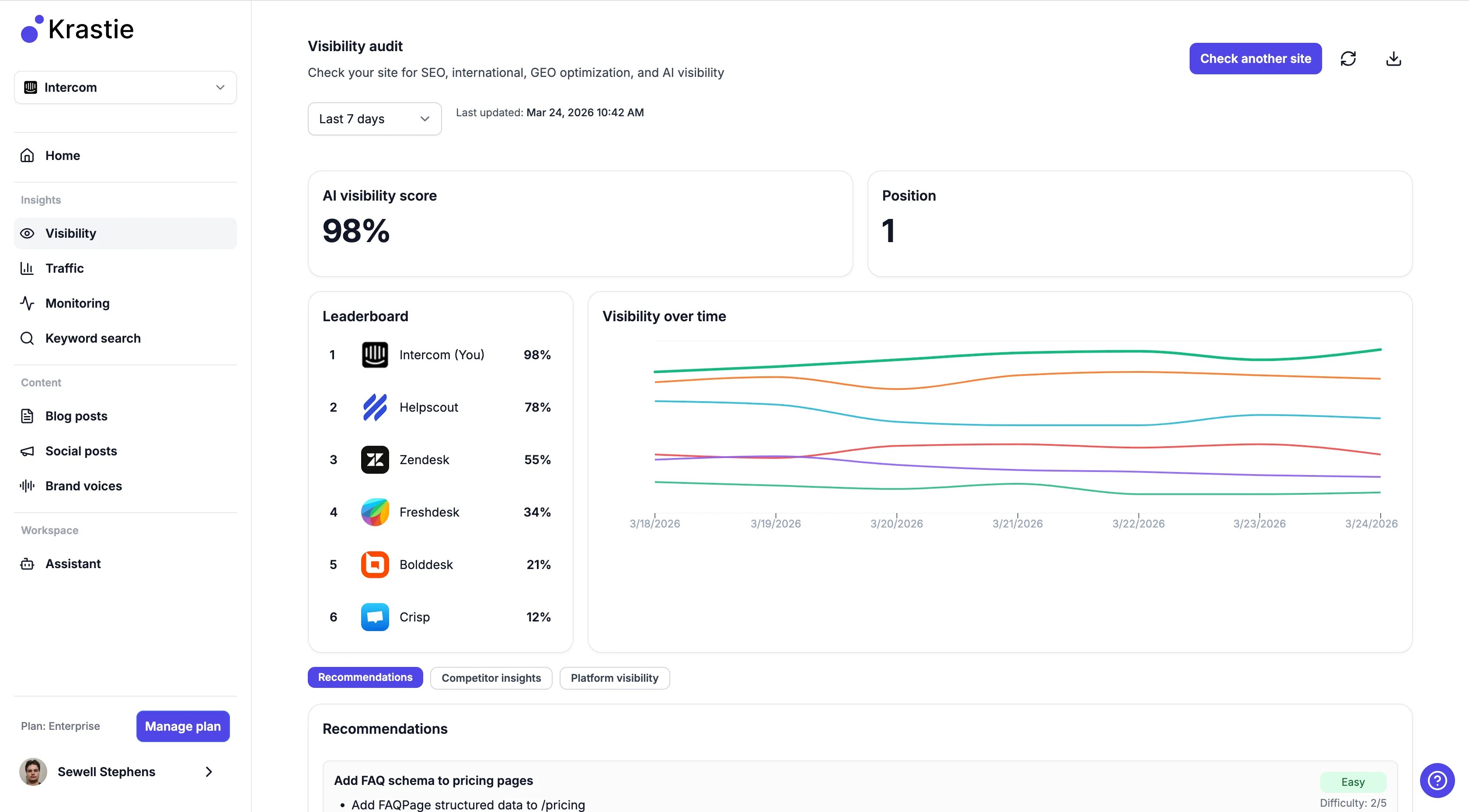Open the Assistant workspace
This screenshot has height=812, width=1469.
tap(125, 563)
